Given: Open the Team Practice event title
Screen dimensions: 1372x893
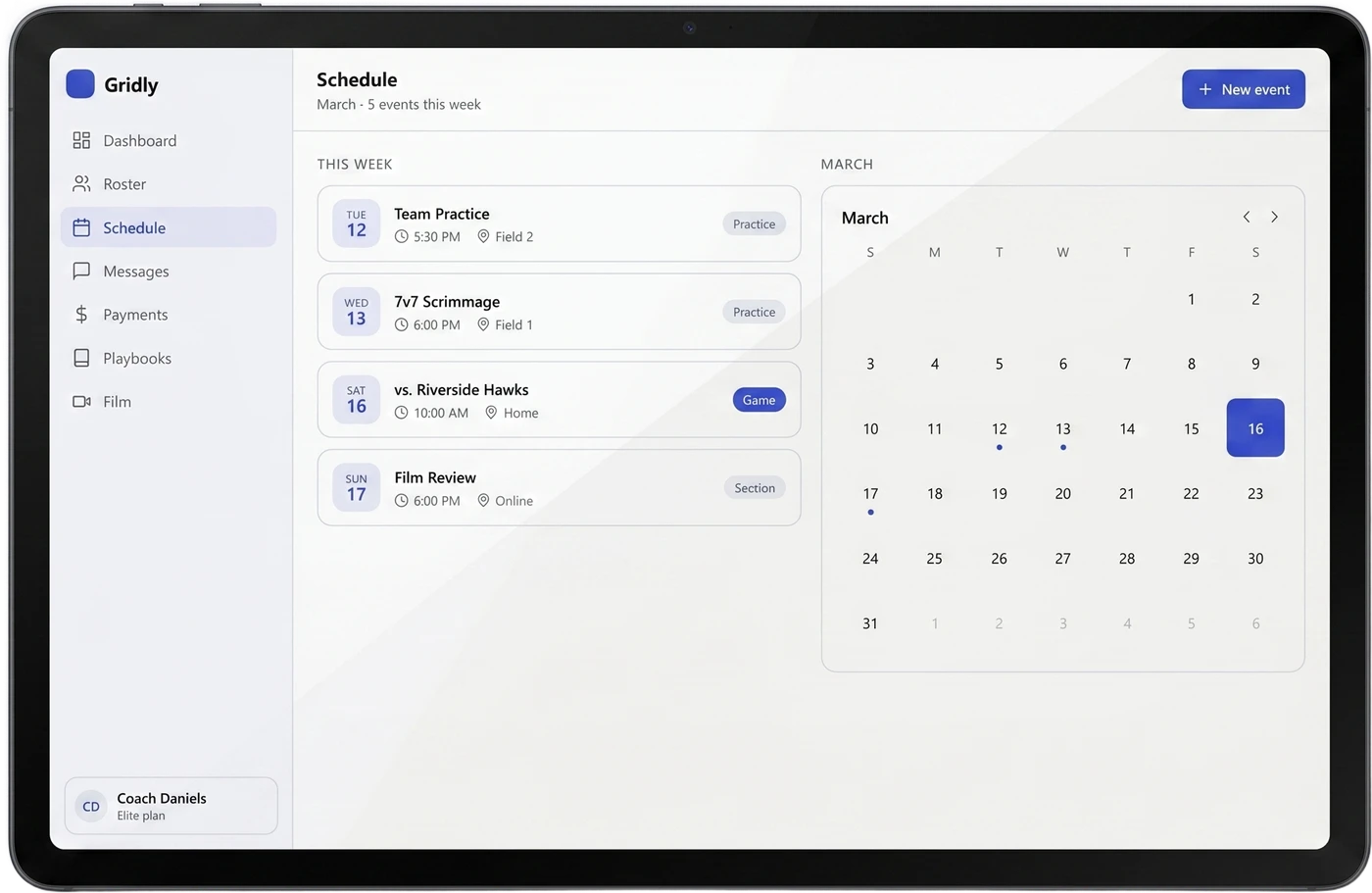Looking at the screenshot, I should pyautogui.click(x=442, y=214).
